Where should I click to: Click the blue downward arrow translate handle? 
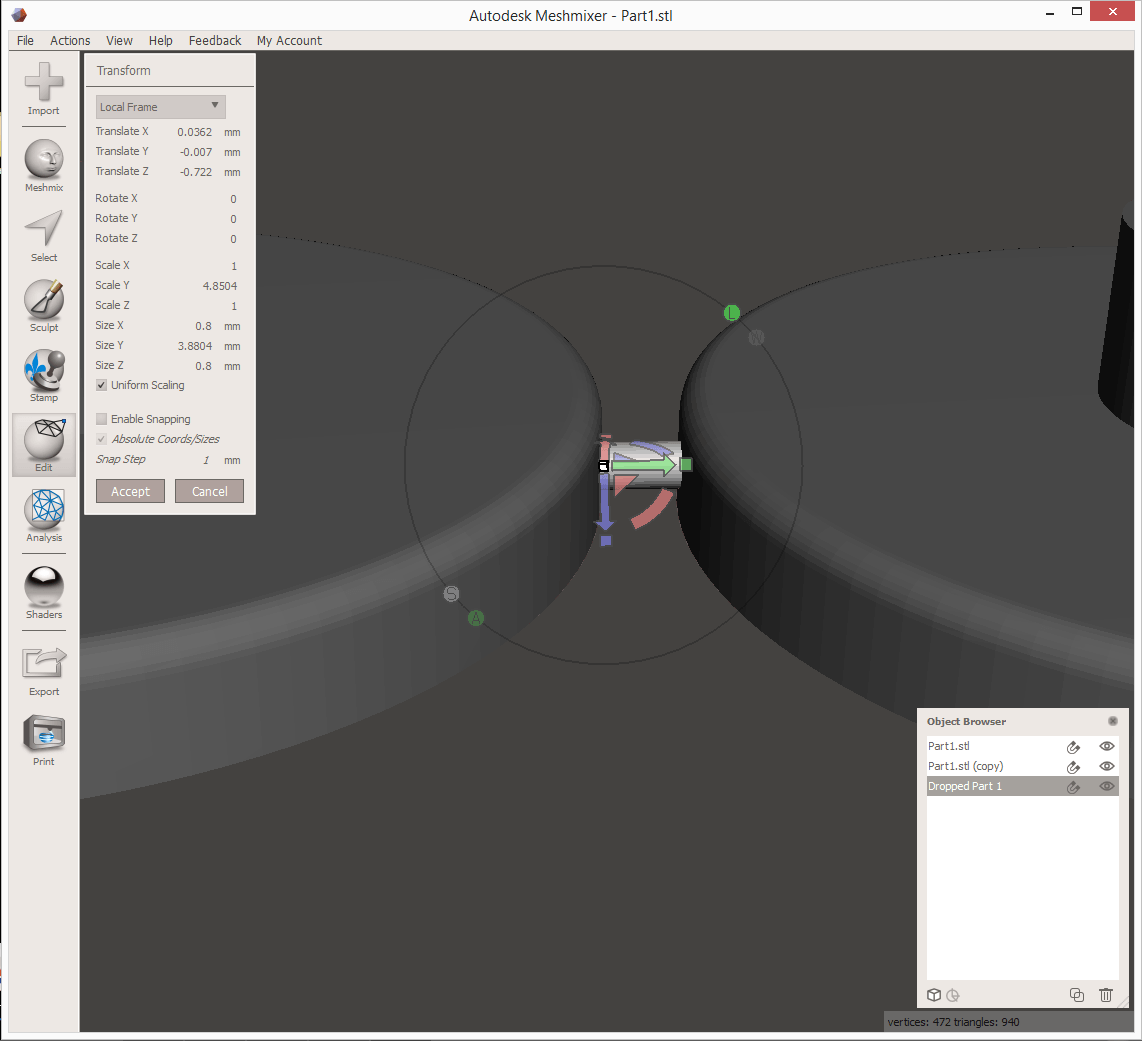click(x=605, y=503)
